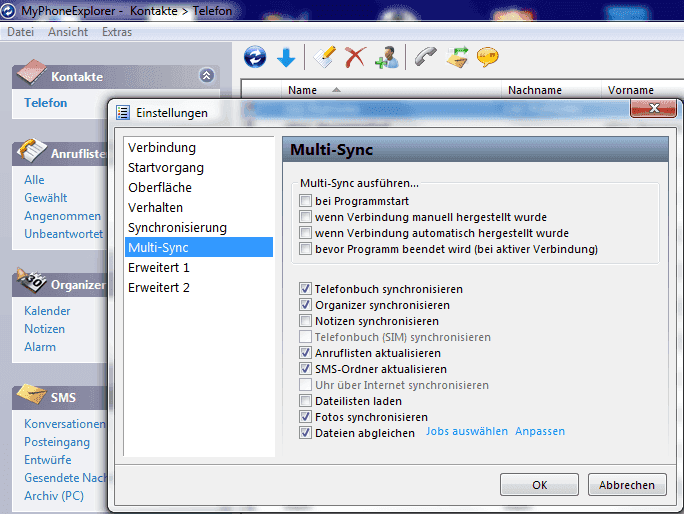Check 'bevor Programm beendet wird'
Image resolution: width=684 pixels, height=514 pixels.
(305, 249)
